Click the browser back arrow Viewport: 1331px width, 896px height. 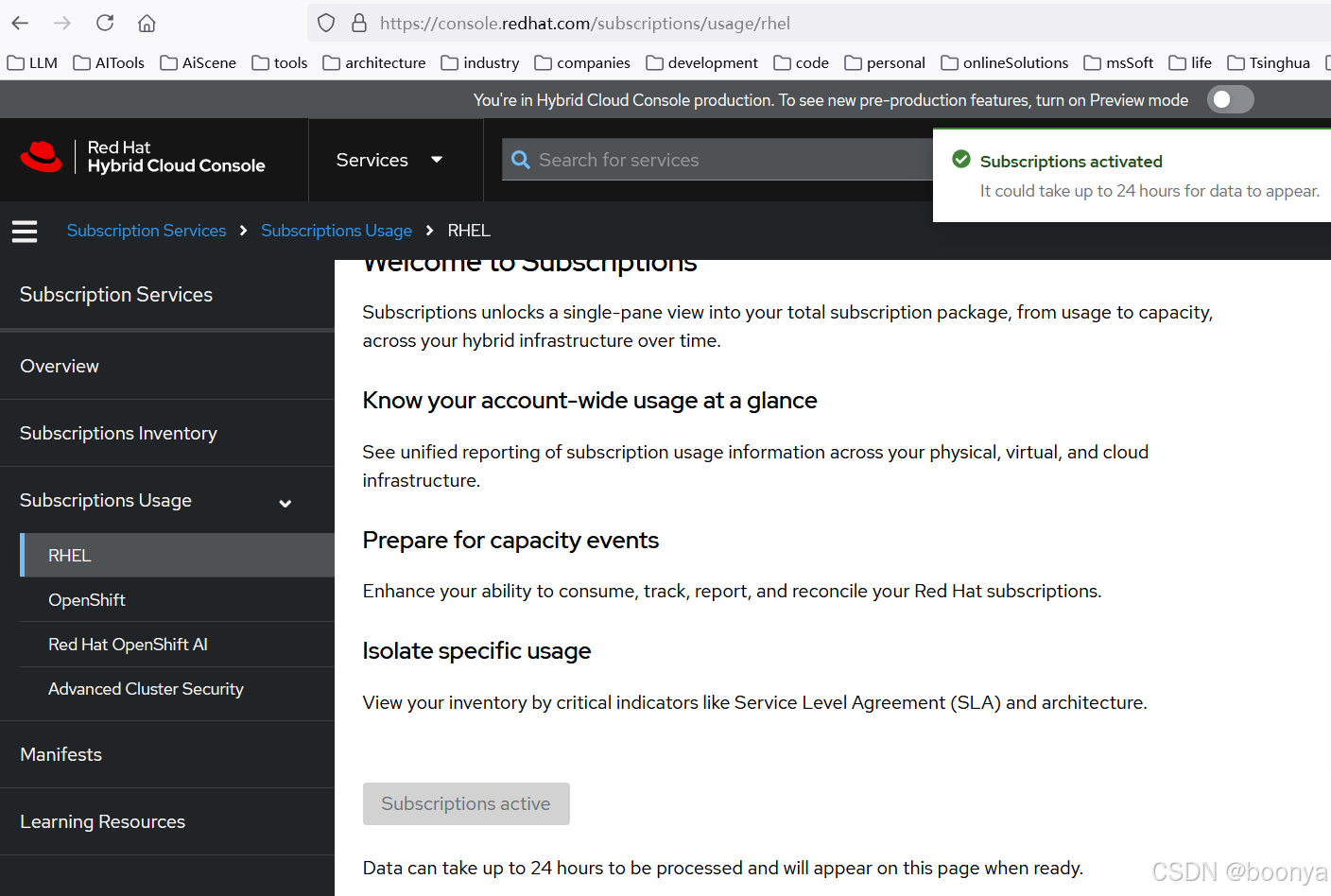coord(21,23)
